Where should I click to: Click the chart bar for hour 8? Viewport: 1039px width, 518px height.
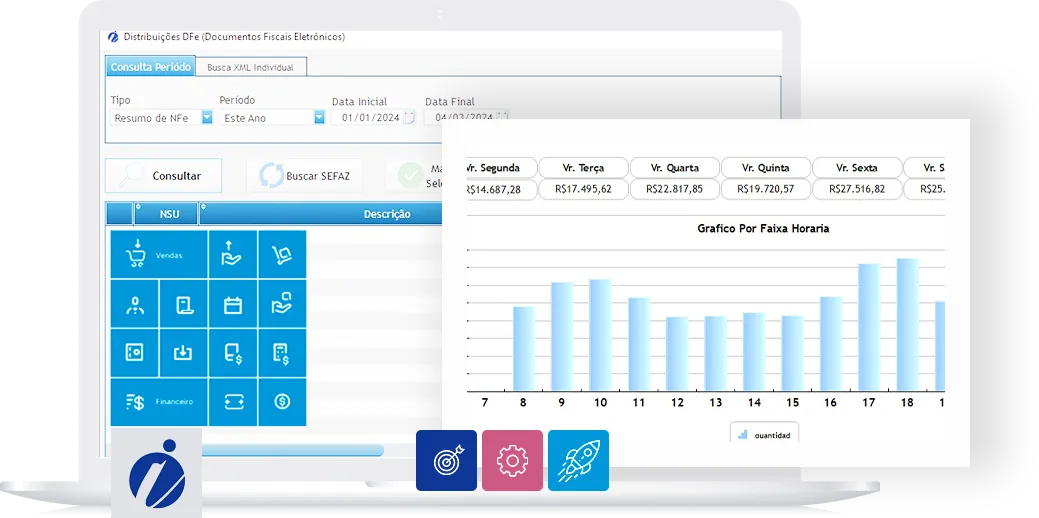(x=523, y=348)
